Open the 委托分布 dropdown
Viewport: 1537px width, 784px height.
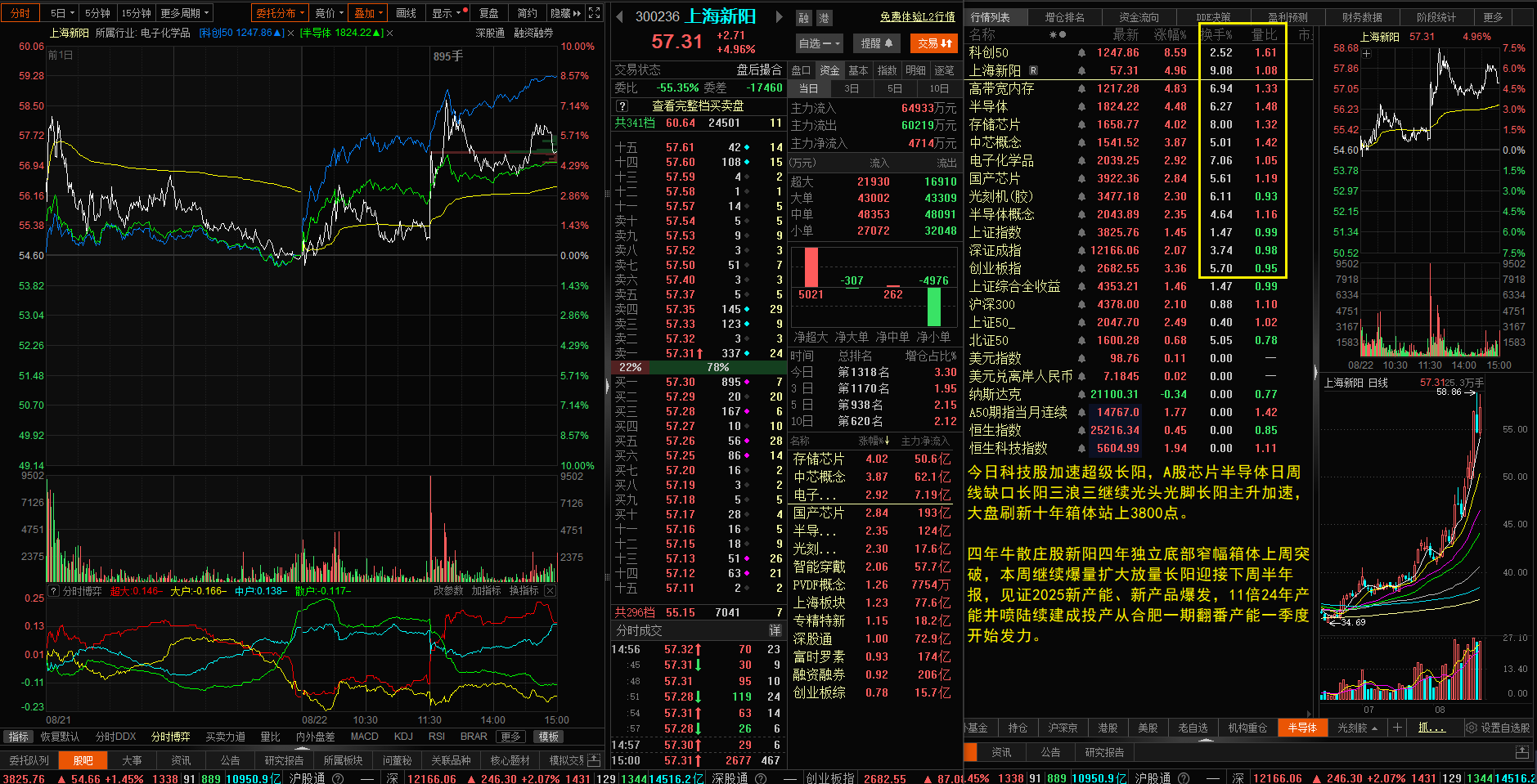click(280, 13)
